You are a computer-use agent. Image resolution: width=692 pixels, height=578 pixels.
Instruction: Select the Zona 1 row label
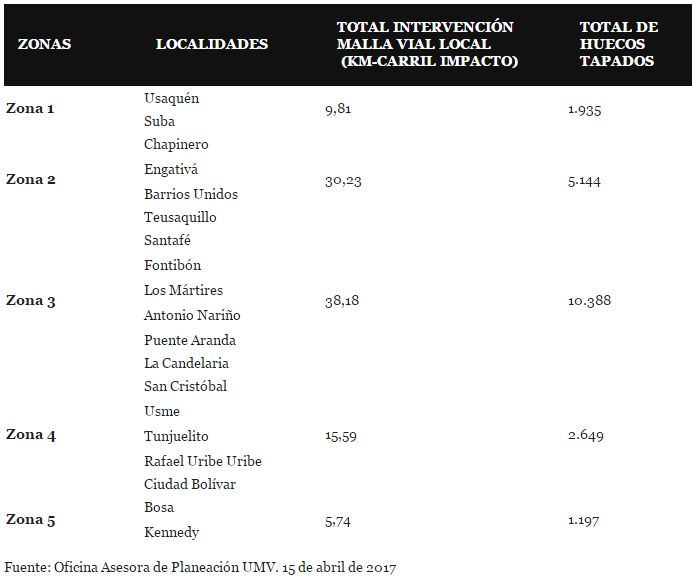[30, 108]
